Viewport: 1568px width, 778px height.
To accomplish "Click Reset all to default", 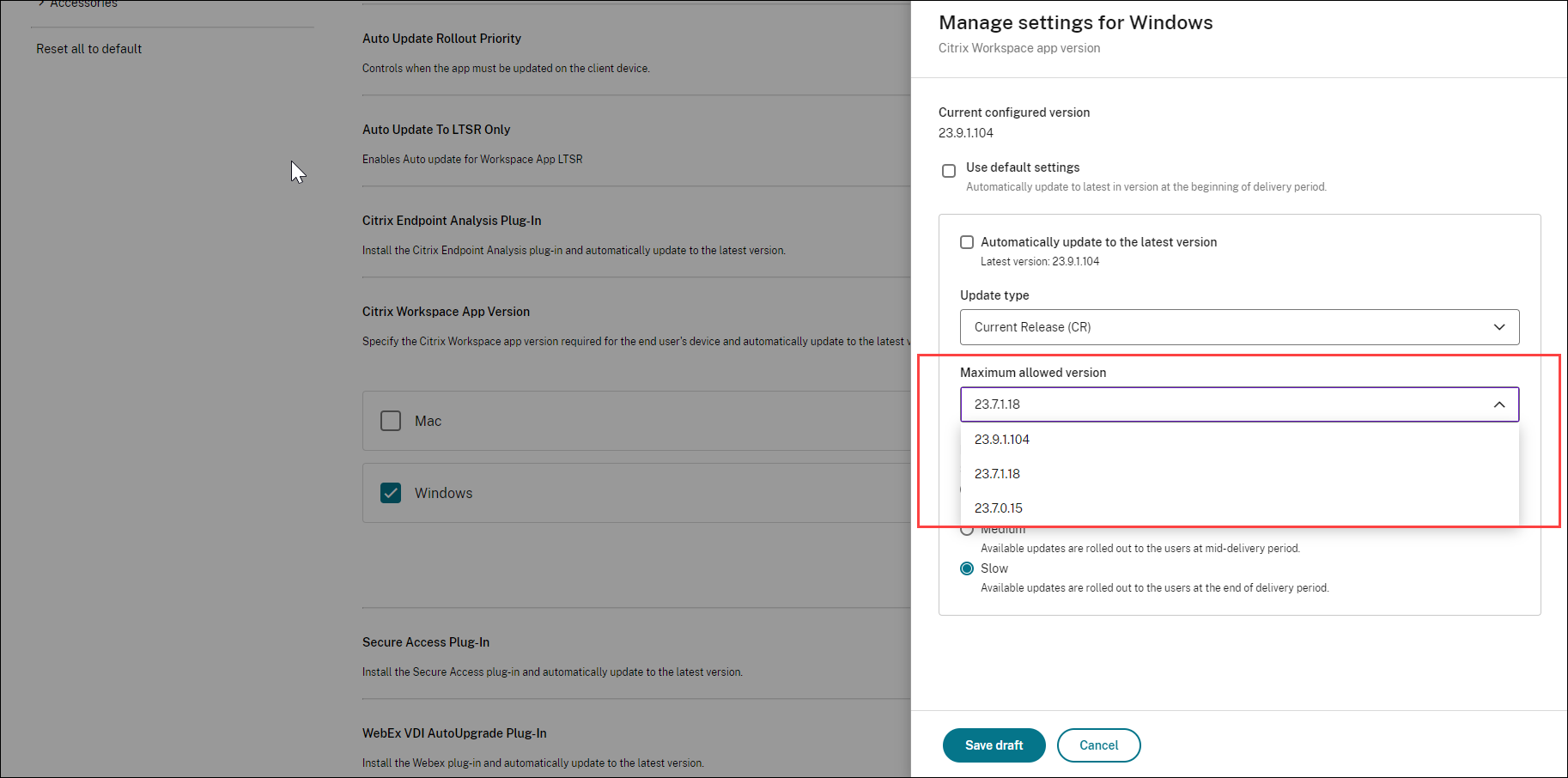I will tap(89, 49).
